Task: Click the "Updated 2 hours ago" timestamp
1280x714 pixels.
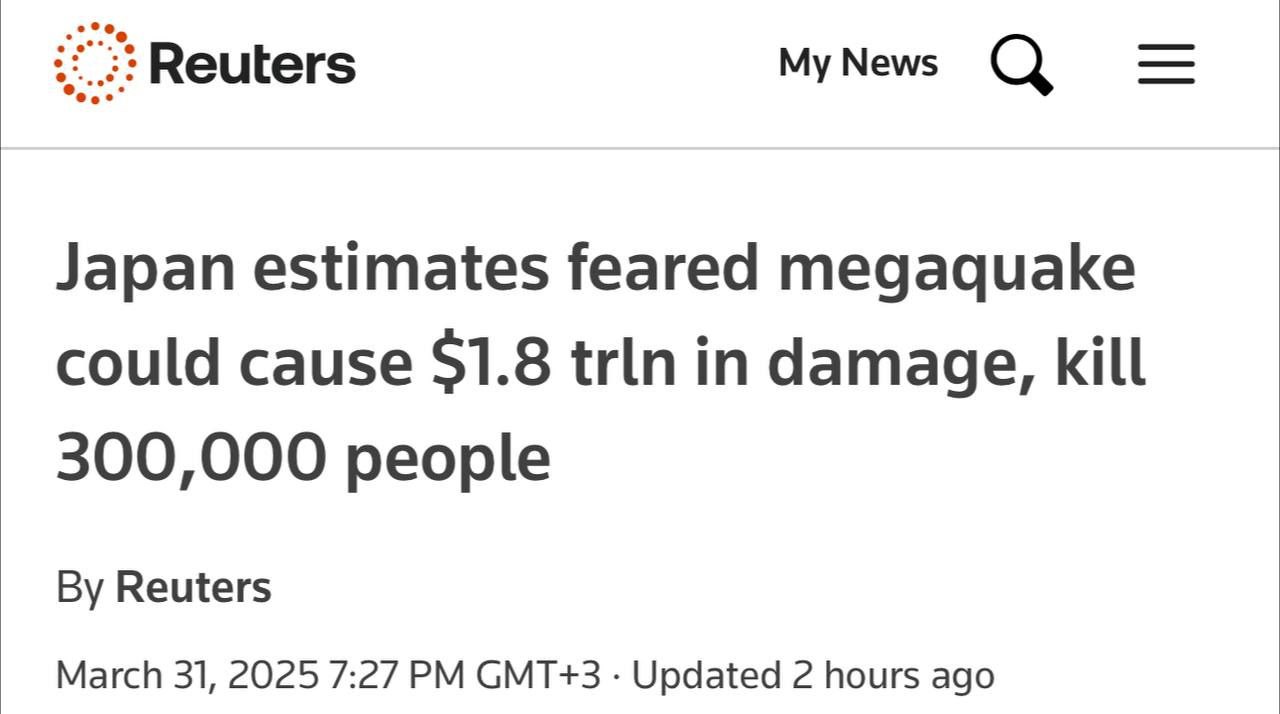Action: pyautogui.click(x=813, y=675)
